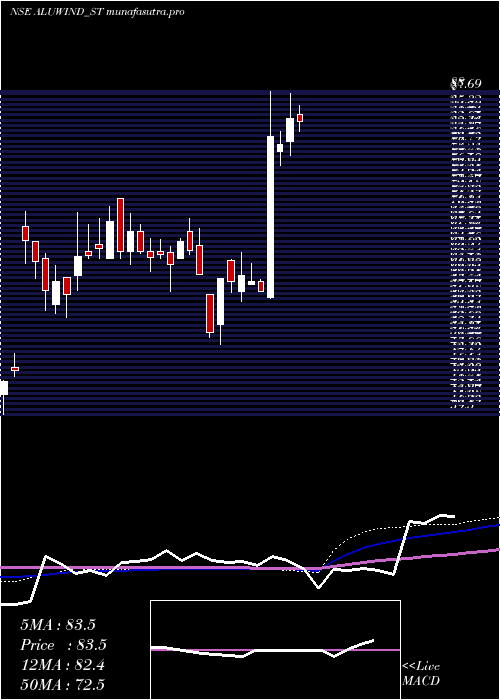Viewport: 500px width, 700px height.
Task: Click the Price : 83.5 label
Action: (63, 645)
